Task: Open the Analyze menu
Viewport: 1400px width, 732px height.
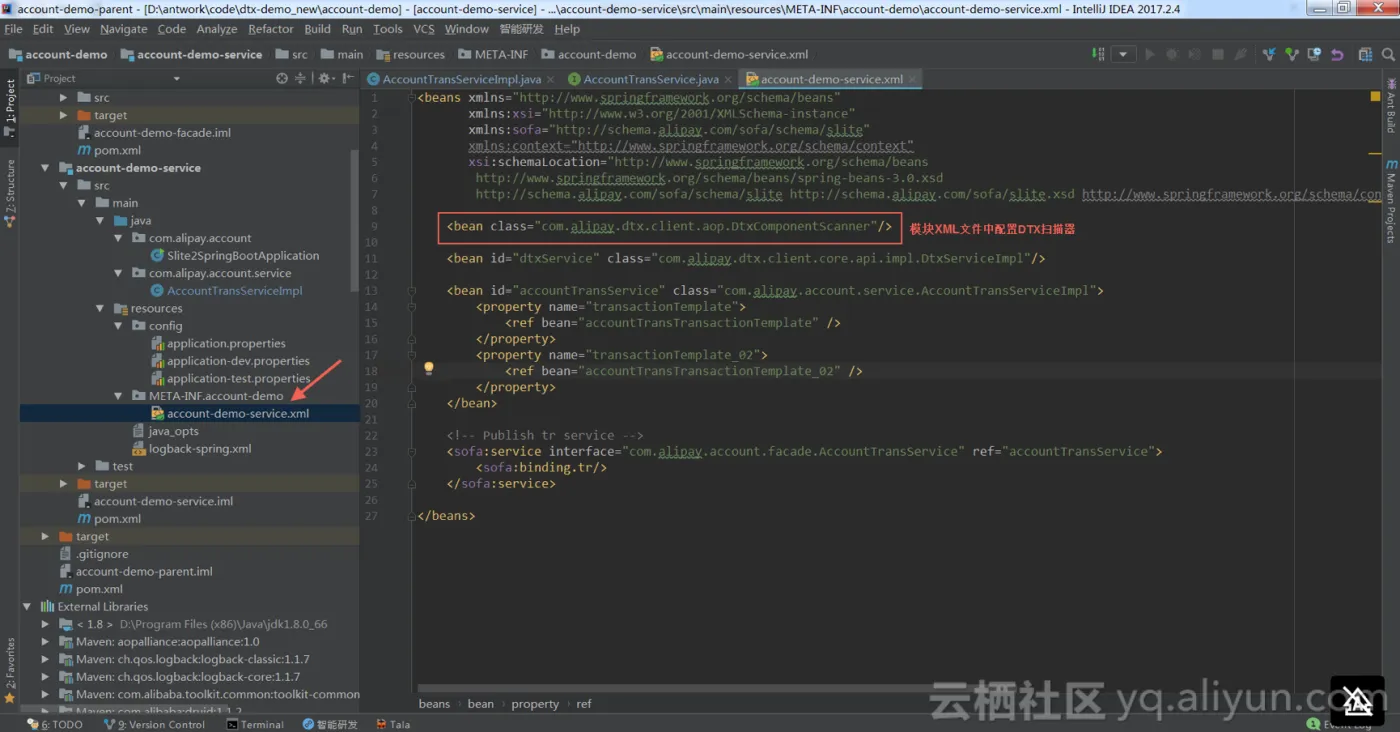Action: pyautogui.click(x=217, y=29)
